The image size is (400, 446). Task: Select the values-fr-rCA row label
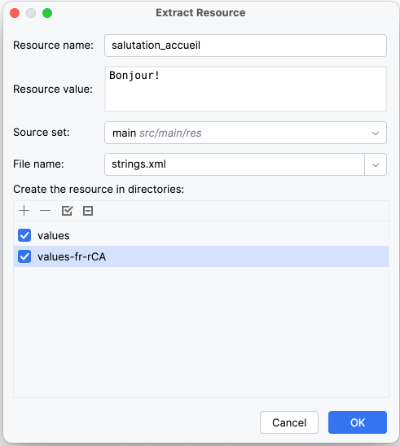(72, 257)
